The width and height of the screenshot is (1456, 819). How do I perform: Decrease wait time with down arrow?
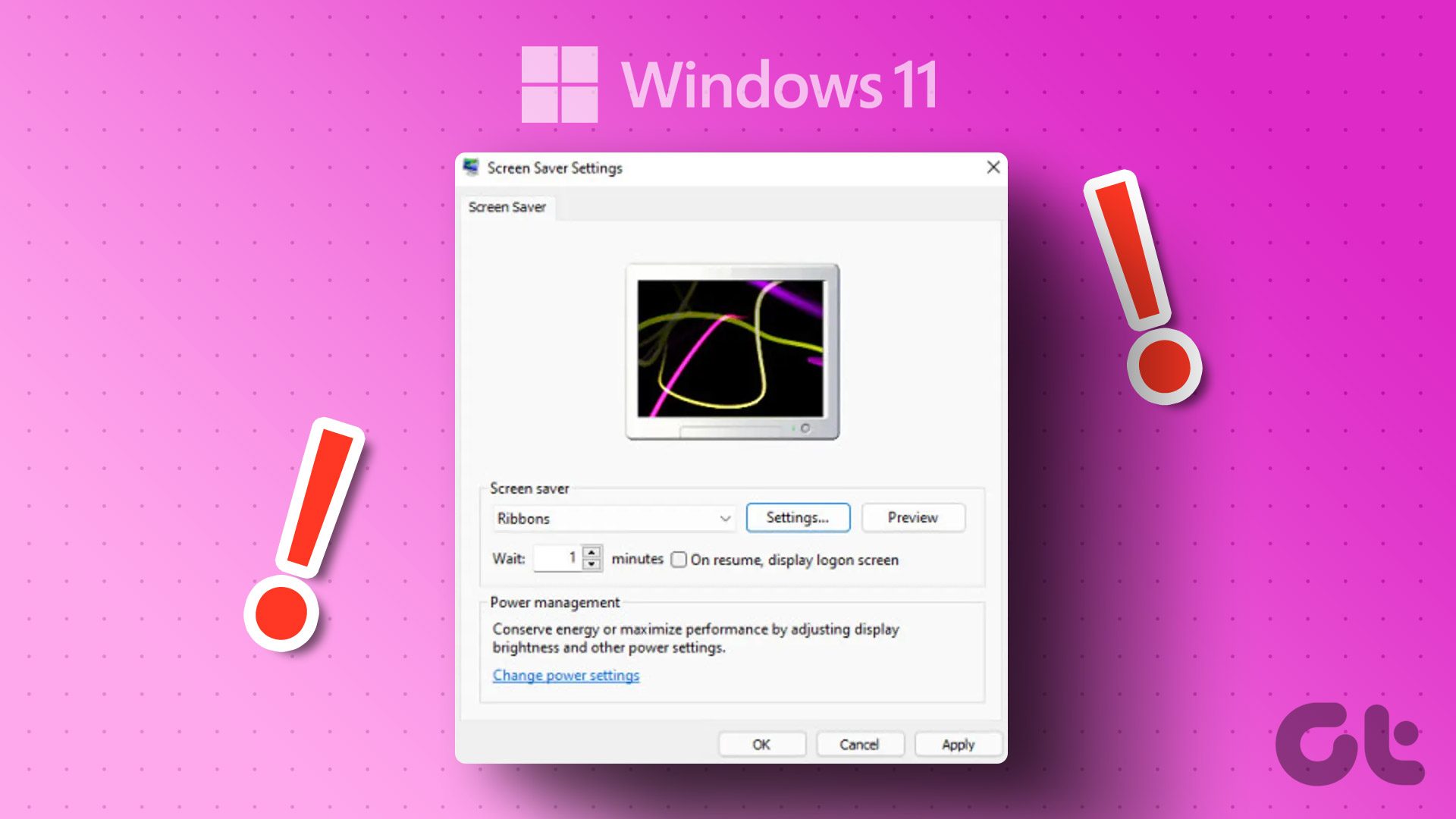[x=591, y=564]
